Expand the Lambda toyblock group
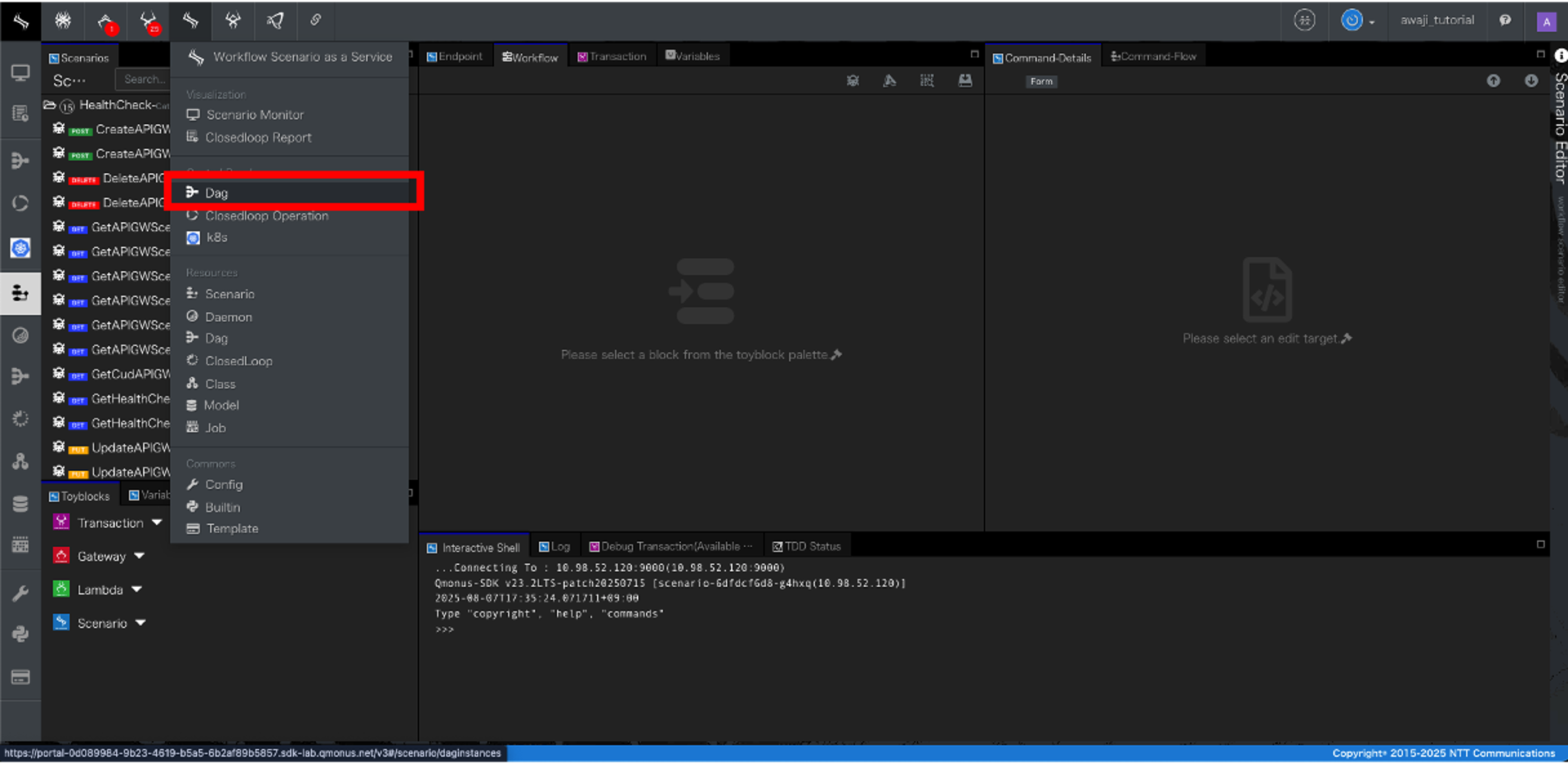The image size is (1568, 764). 136,589
